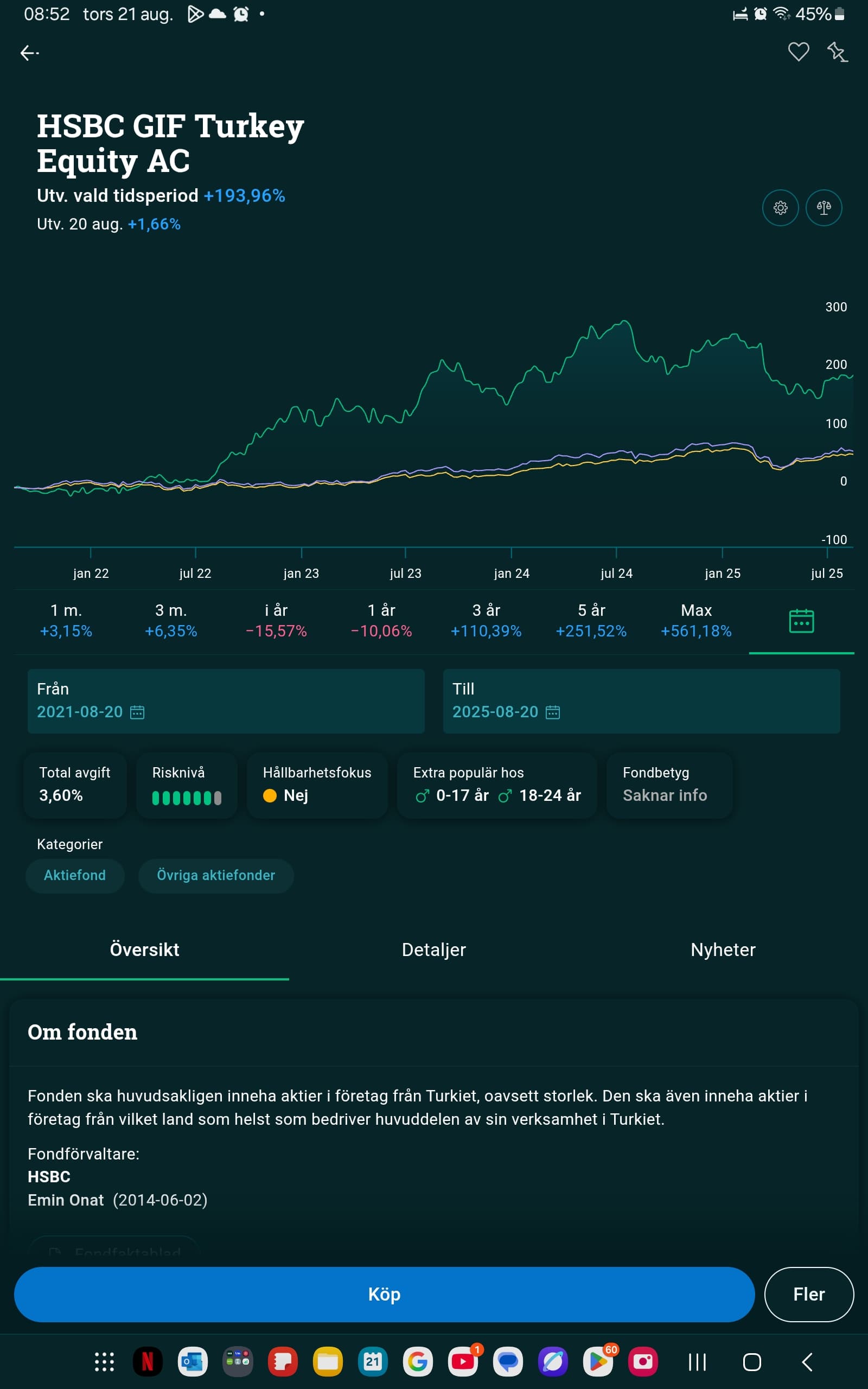Launch Netflix from the taskbar

(x=148, y=1362)
